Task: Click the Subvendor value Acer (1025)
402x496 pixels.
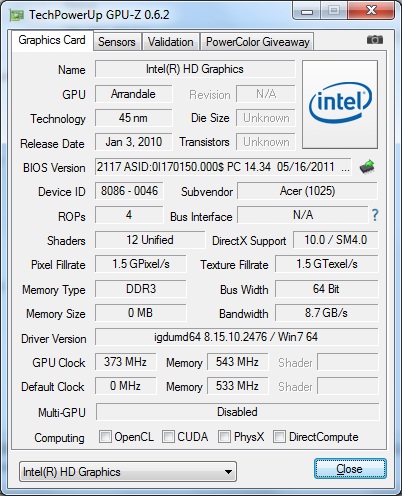Action: pos(307,191)
